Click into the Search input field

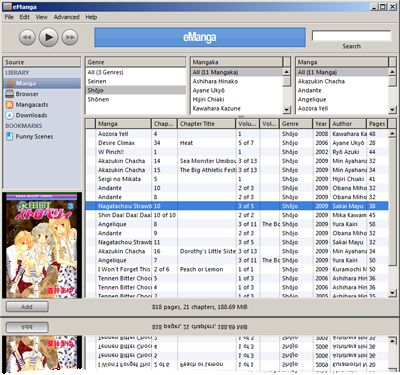tap(351, 36)
